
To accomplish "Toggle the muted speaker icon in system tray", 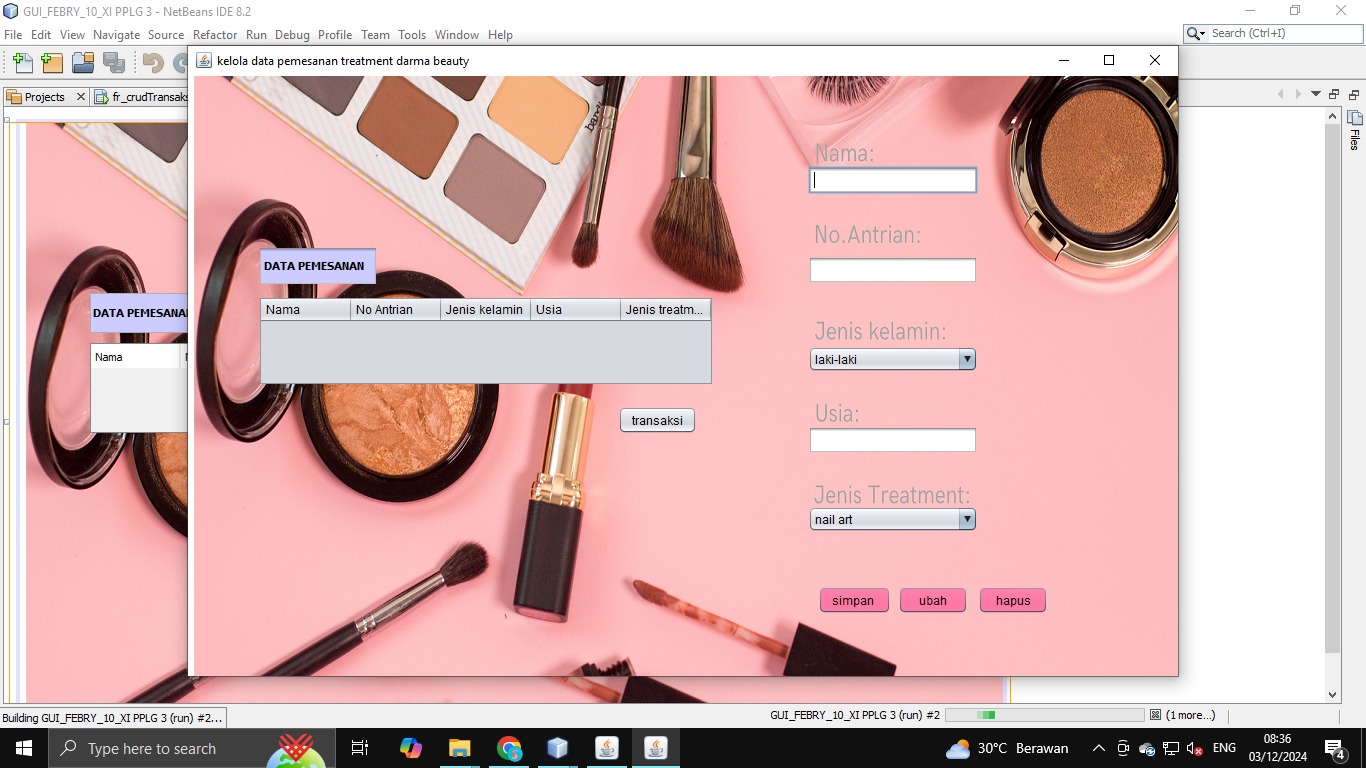I will coord(1193,748).
